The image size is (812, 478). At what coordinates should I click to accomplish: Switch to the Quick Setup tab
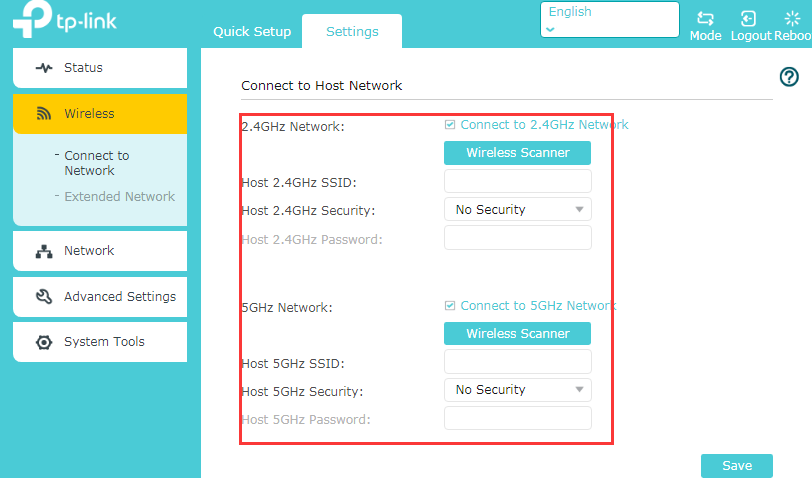point(252,31)
